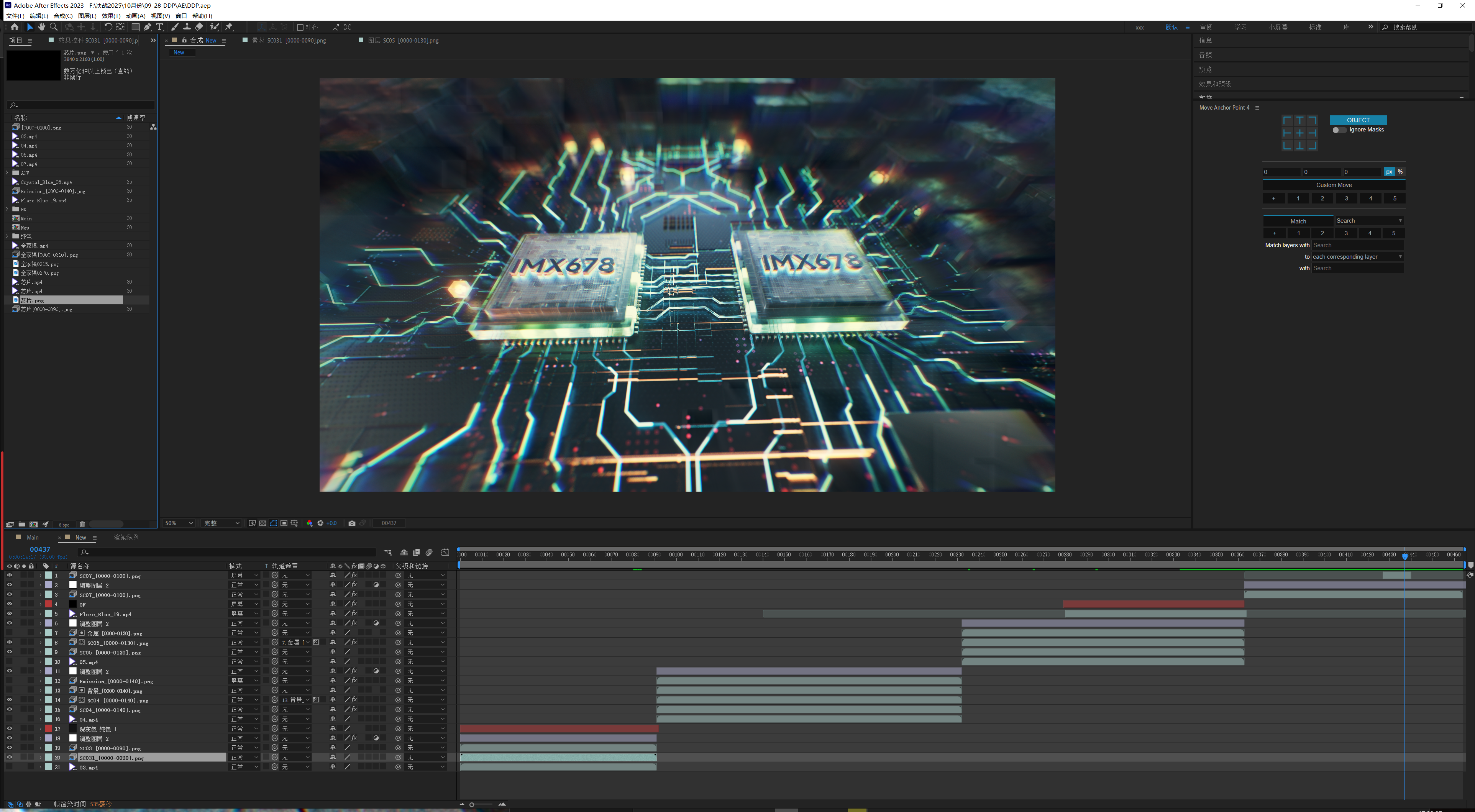
Task: Switch units to percent in Move Anchor Point
Action: (x=1400, y=172)
